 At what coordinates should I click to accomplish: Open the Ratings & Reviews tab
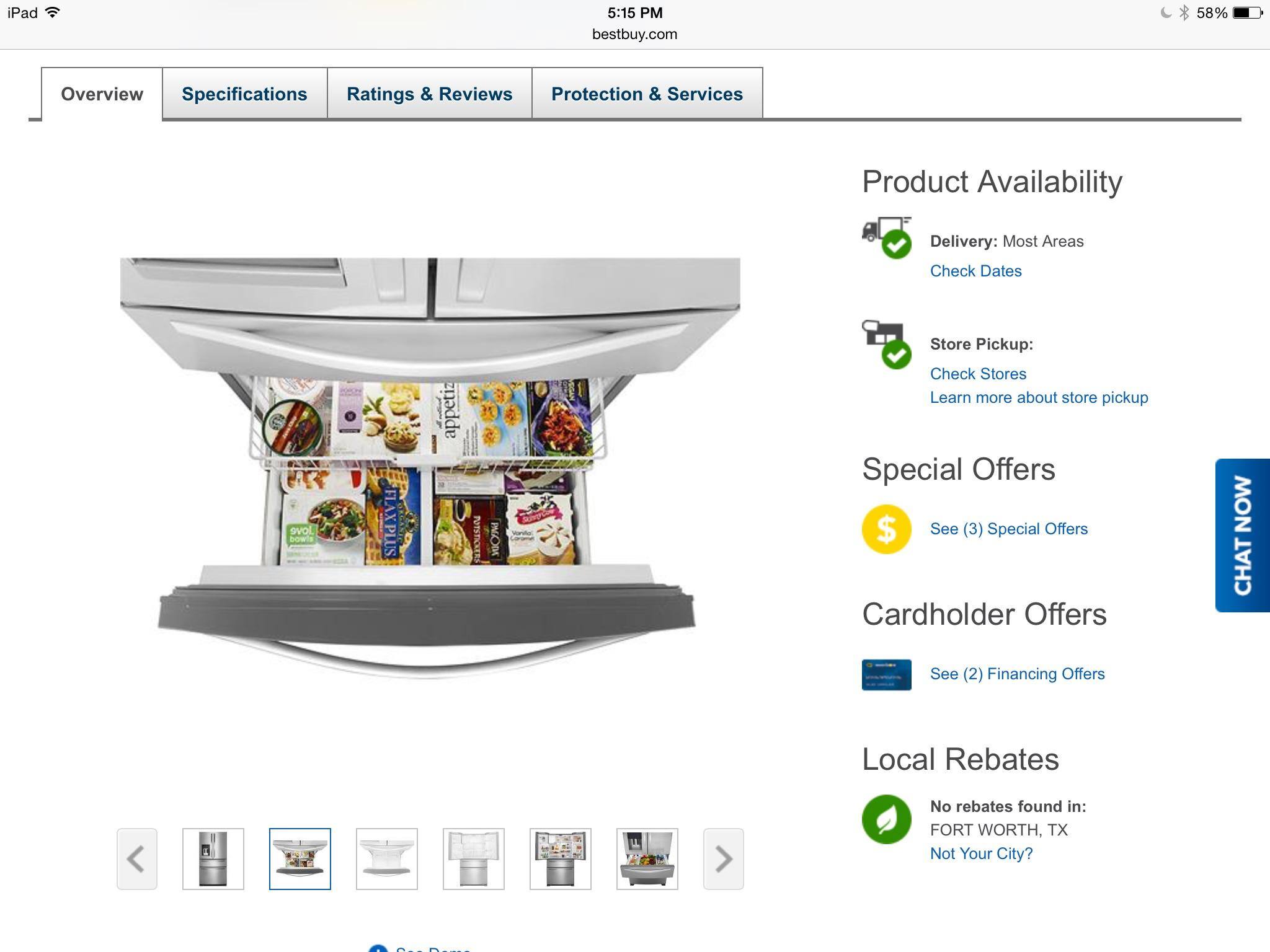[x=430, y=94]
